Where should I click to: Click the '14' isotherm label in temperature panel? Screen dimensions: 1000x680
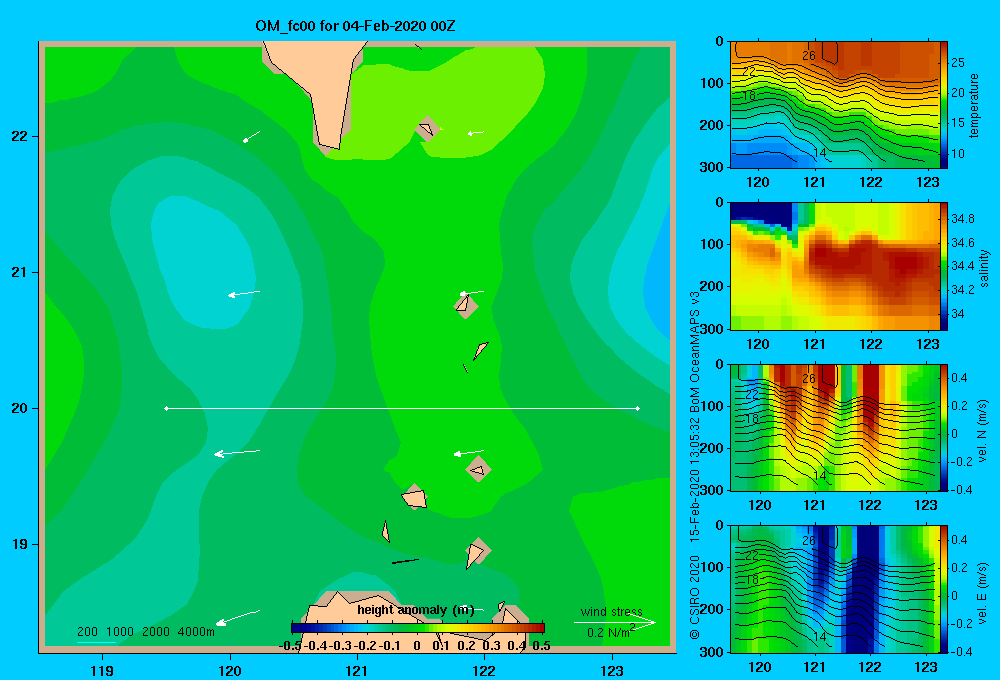point(820,153)
